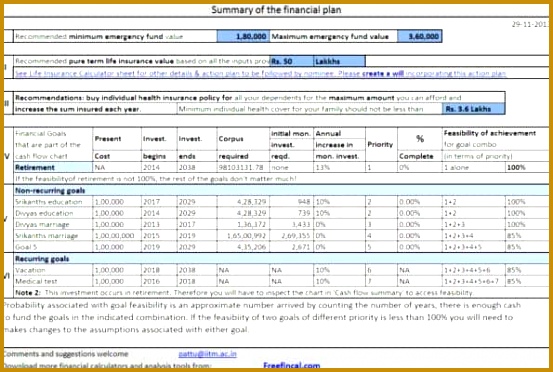Click the Rs. 50 life insurance value cell

(x=292, y=61)
